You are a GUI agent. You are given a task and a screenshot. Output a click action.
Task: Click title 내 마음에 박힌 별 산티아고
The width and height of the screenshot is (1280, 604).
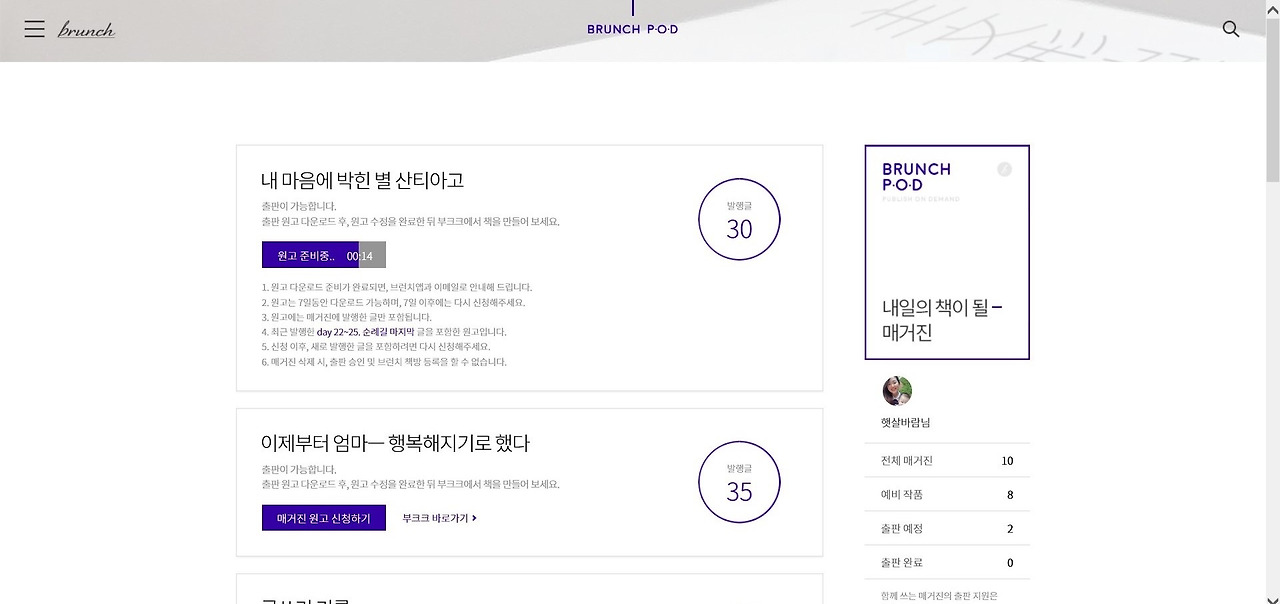point(362,180)
